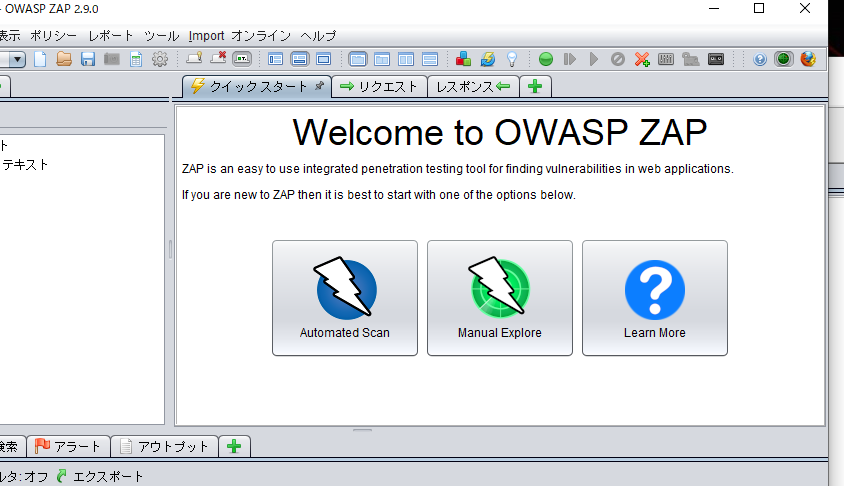This screenshot has height=486, width=844.
Task: Toggle show tab names and icons button
Action: 242,59
